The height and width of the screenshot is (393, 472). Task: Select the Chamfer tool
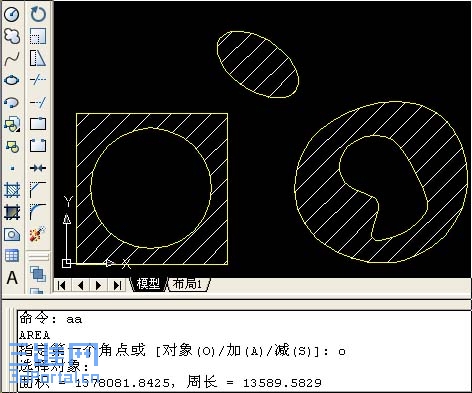point(38,190)
